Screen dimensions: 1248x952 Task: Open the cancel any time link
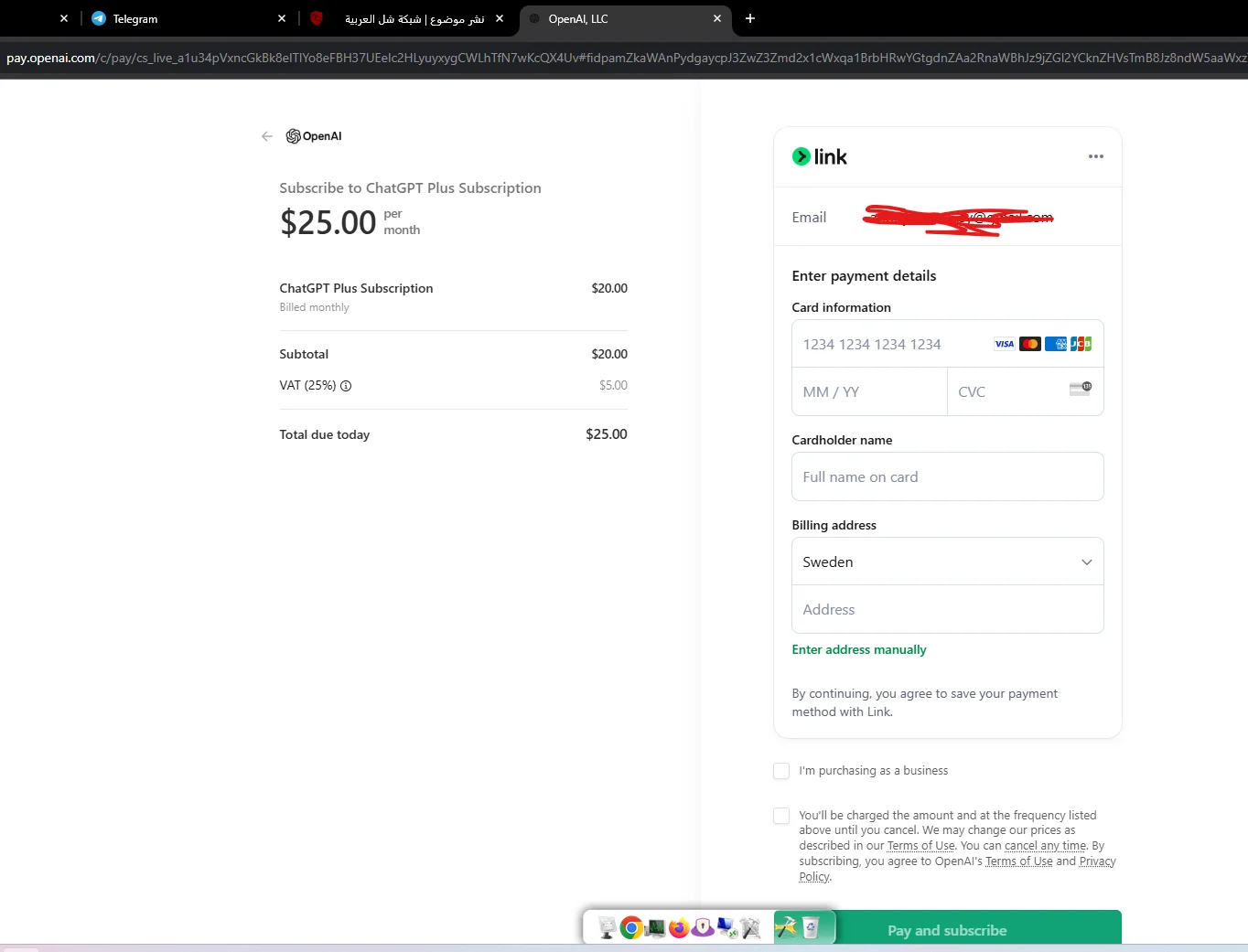click(x=1045, y=846)
